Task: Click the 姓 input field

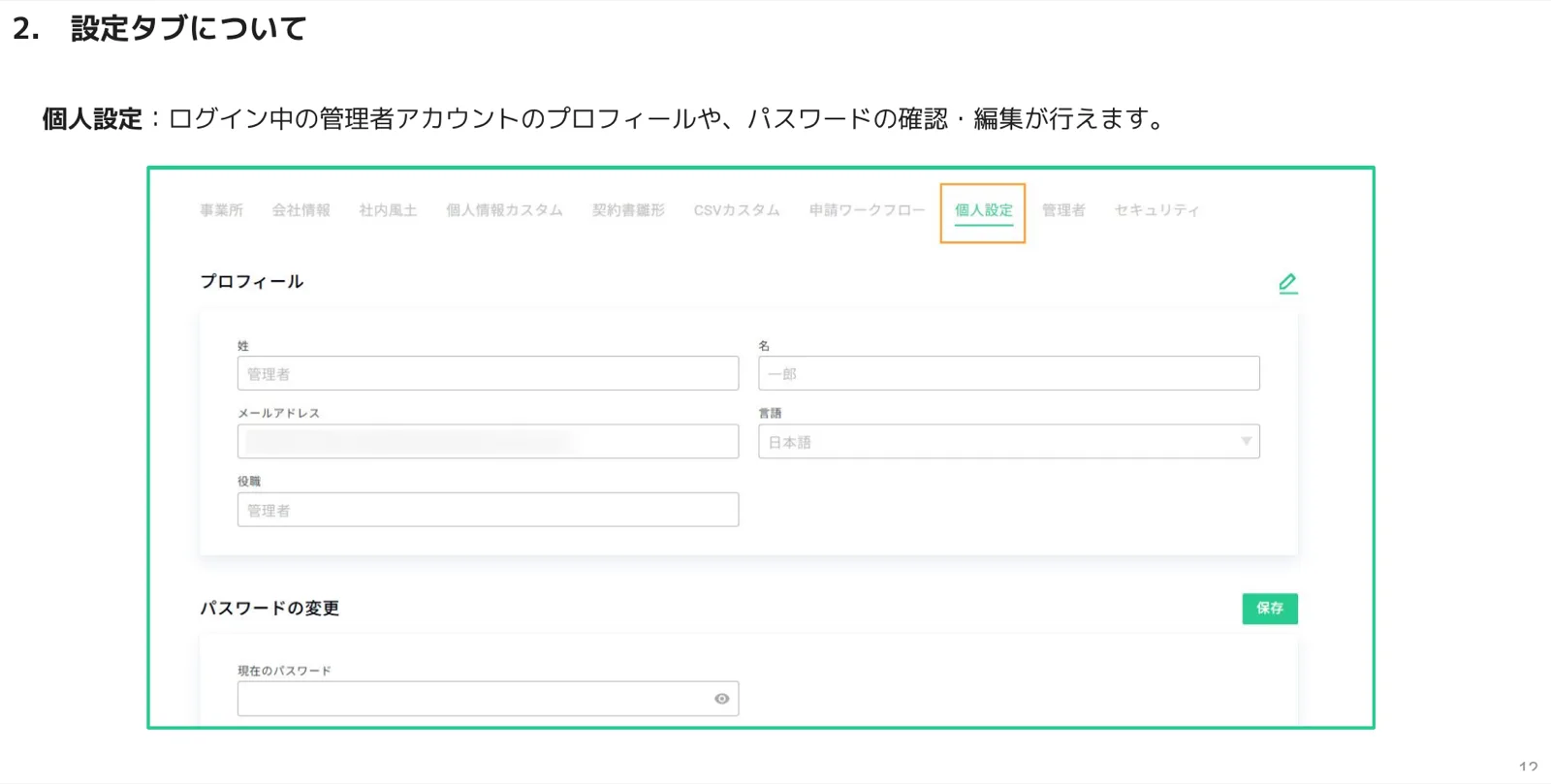Action: 488,373
